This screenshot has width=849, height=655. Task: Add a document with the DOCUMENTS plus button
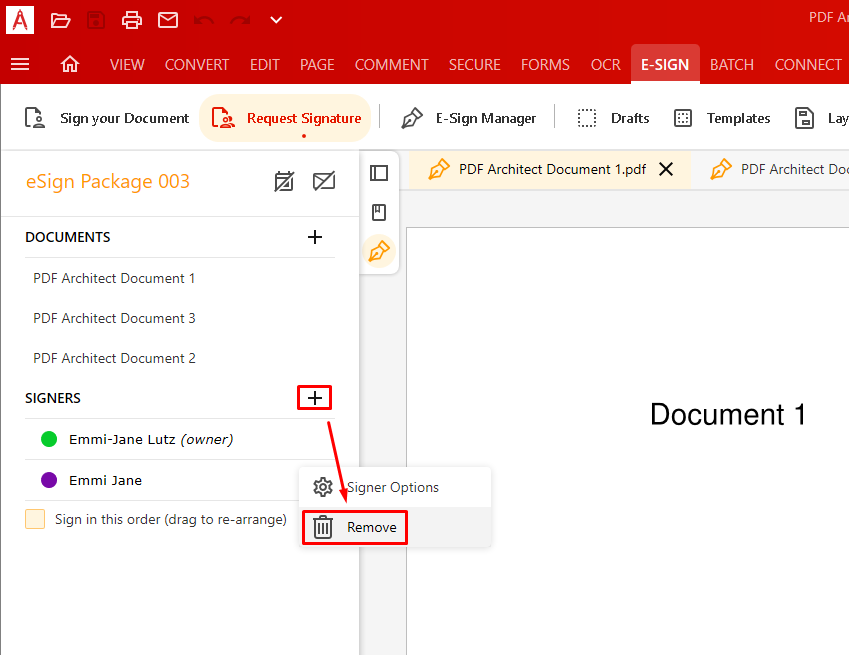(315, 237)
